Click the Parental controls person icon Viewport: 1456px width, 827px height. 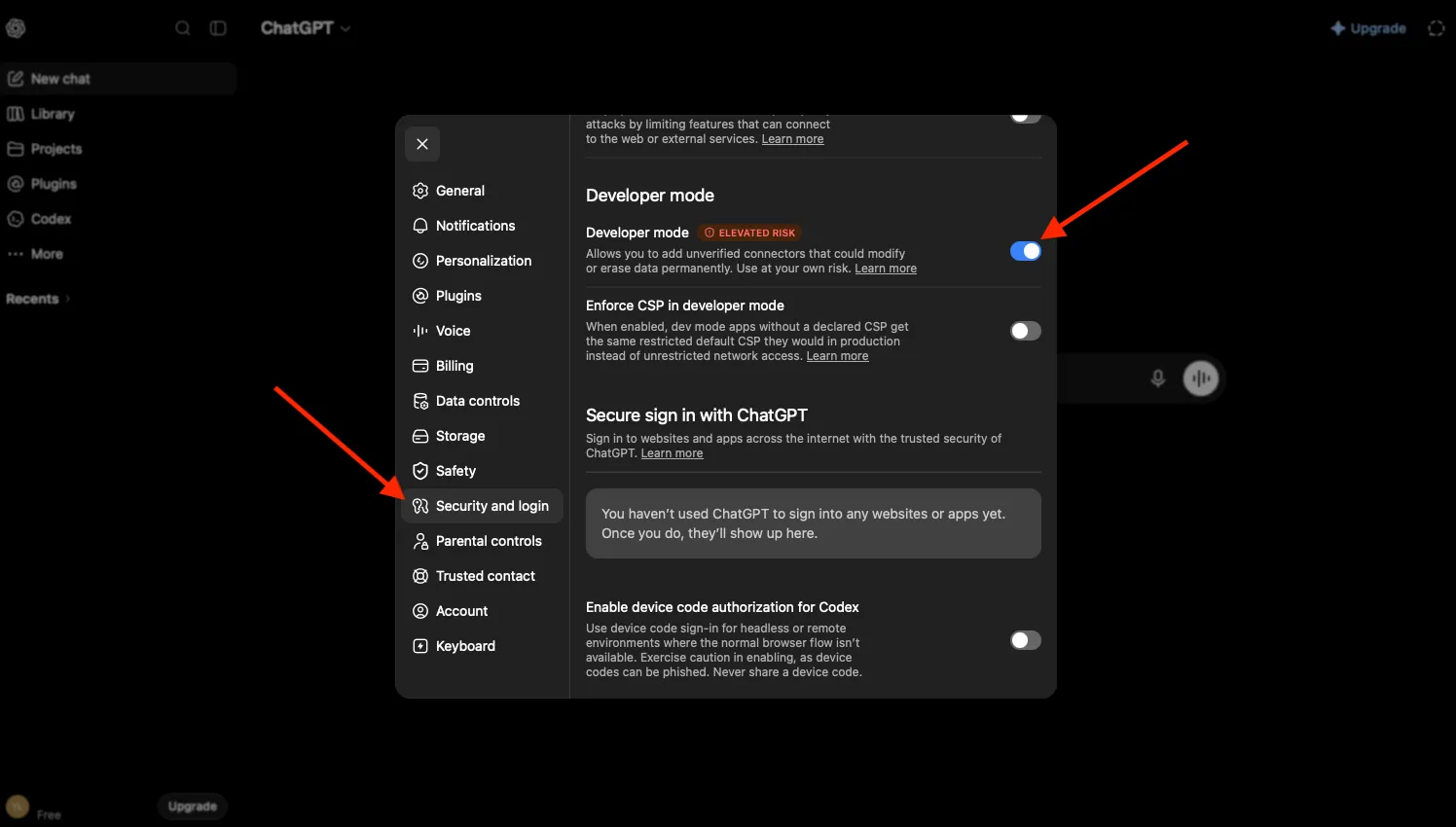tap(420, 541)
